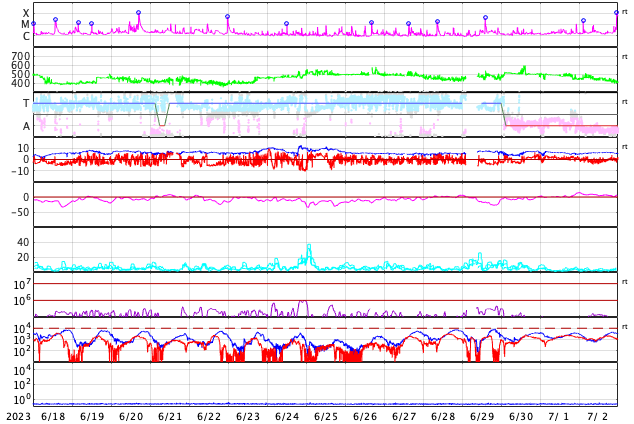Click the flare peak marker on 6/28

coord(437,21)
